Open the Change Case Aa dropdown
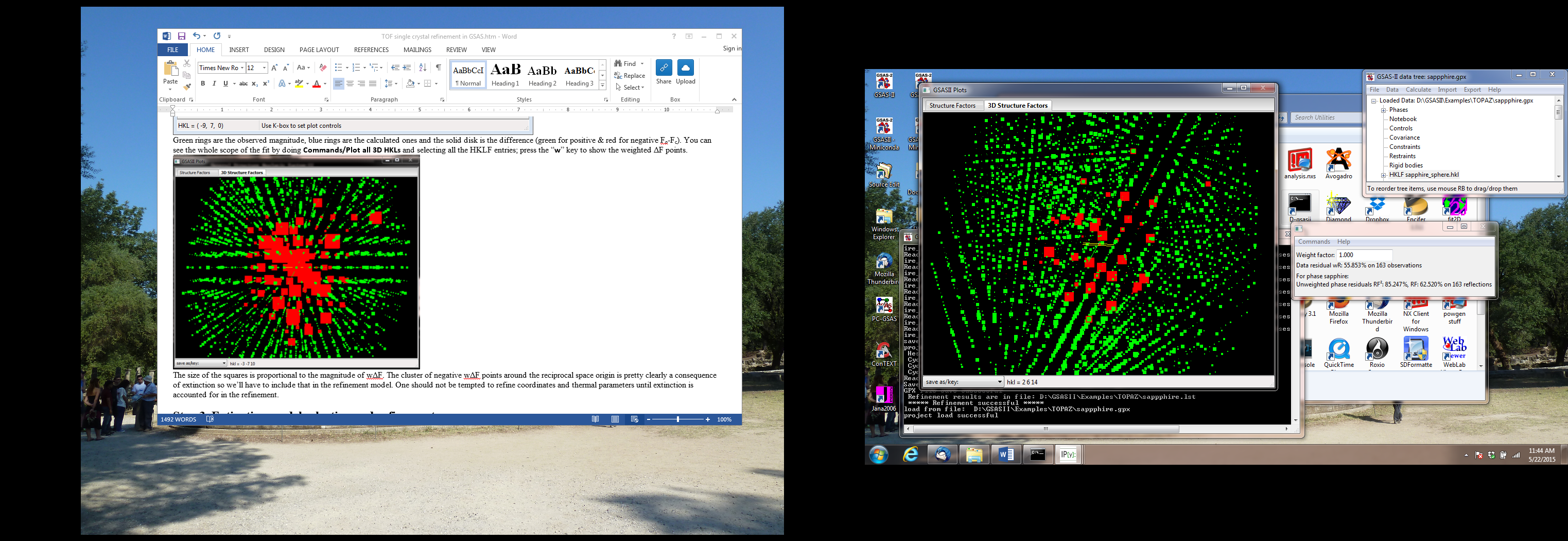 tap(303, 67)
